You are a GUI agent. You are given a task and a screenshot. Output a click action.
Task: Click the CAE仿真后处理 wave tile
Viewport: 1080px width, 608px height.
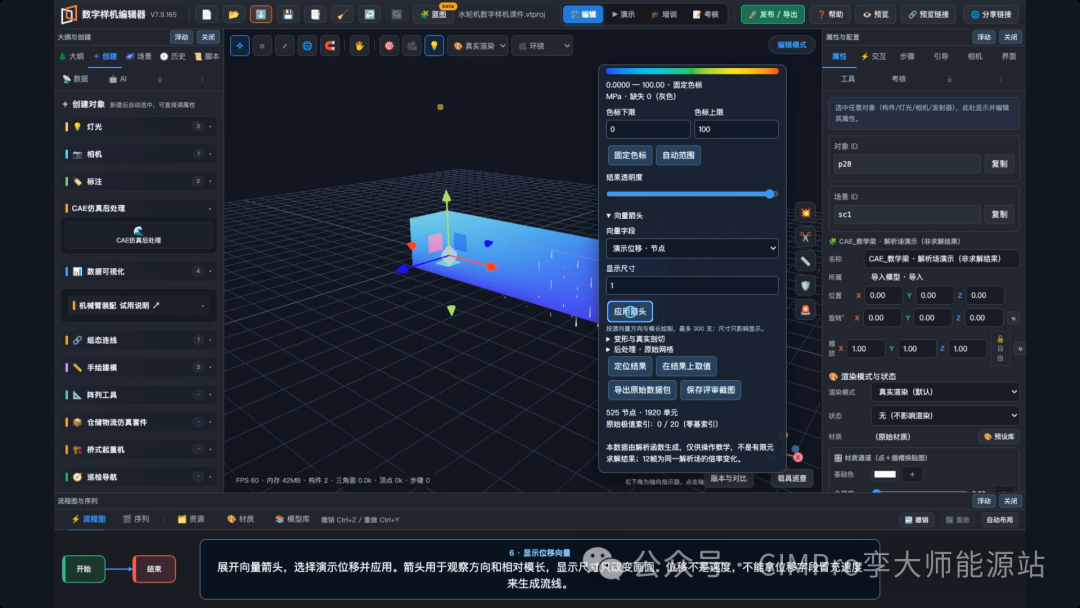click(x=138, y=235)
